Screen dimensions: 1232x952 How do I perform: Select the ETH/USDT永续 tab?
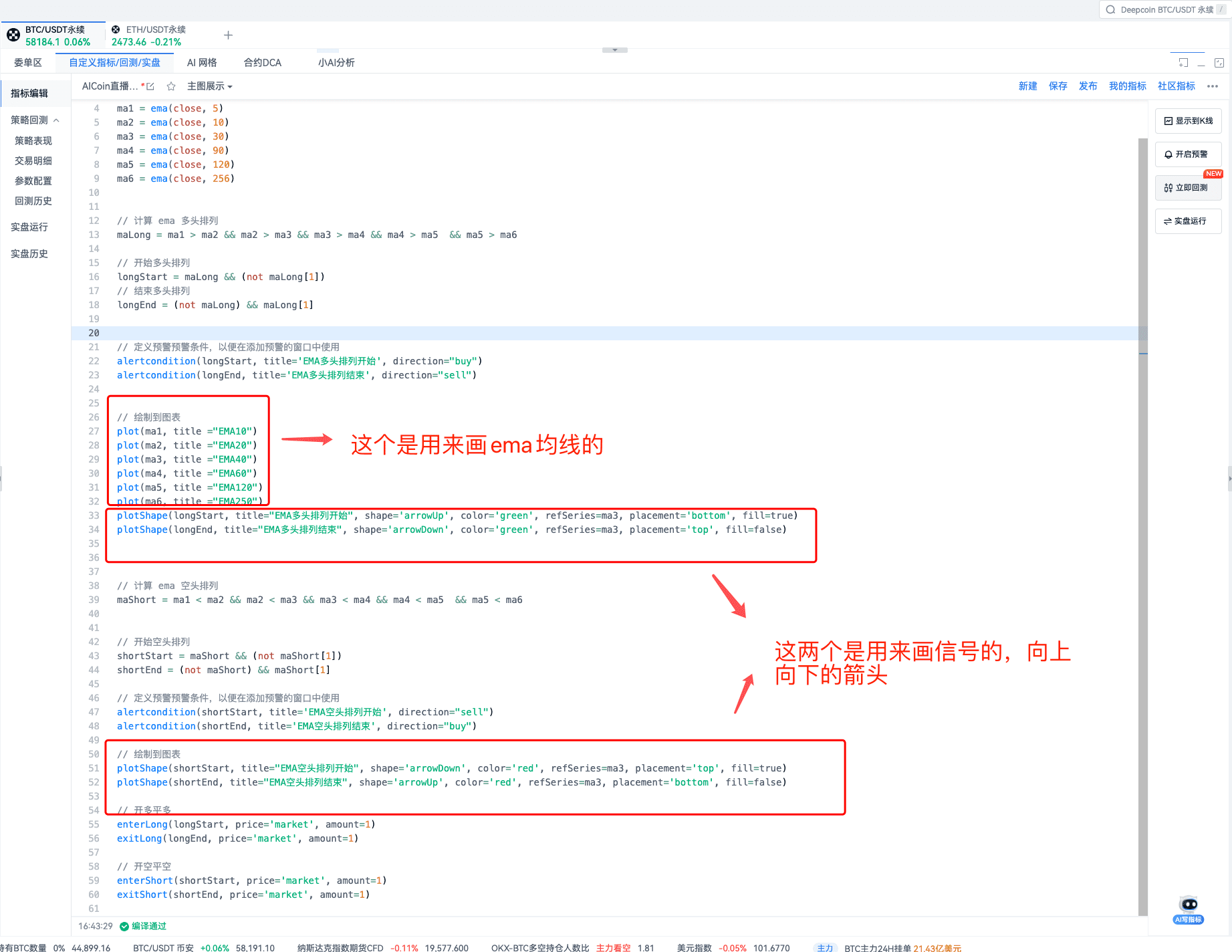(x=148, y=35)
